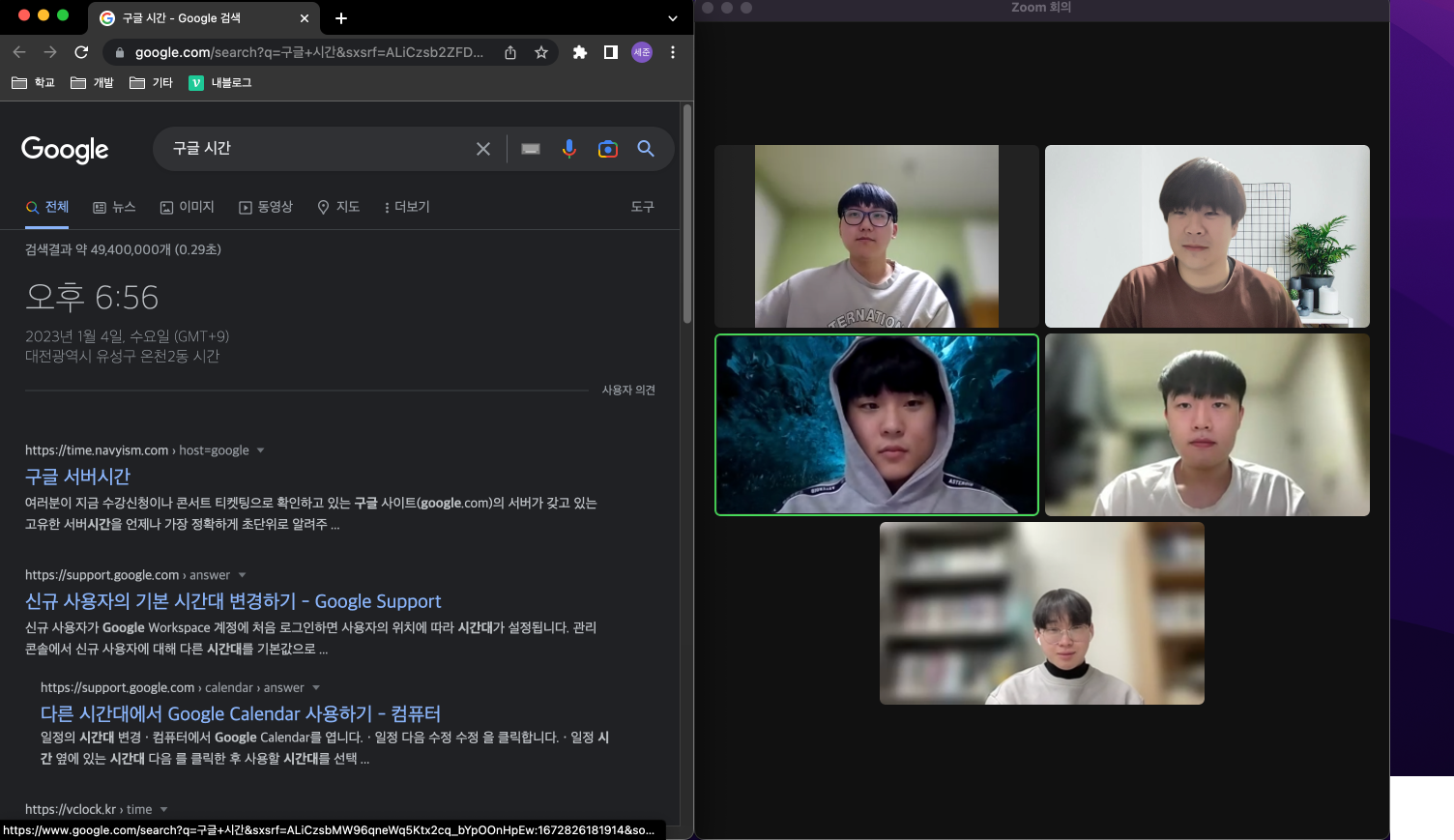Select the bookshelf background participant video in Zoom
This screenshot has width=1454, height=840.
pos(1042,614)
